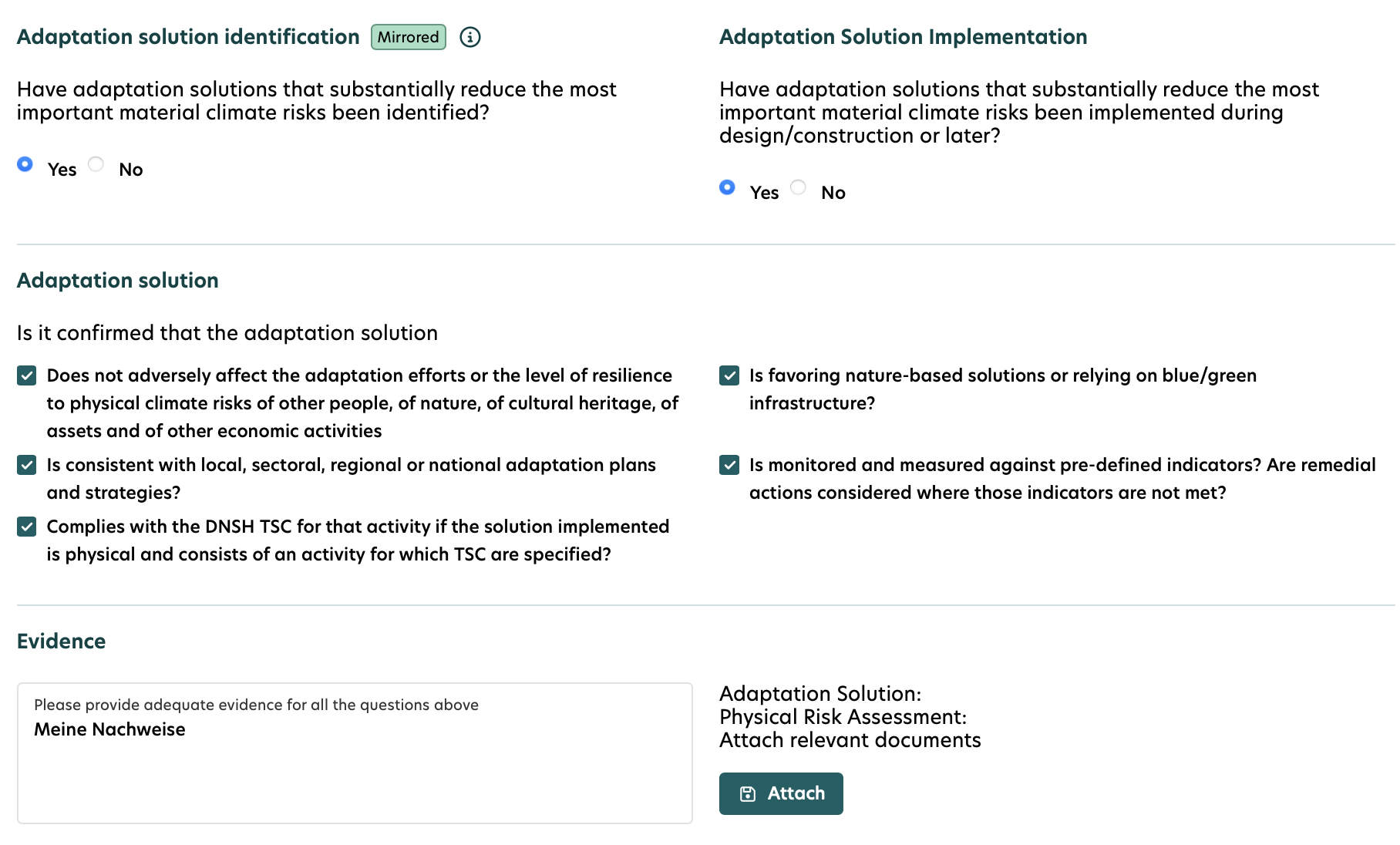Click the Evidence section heading
The height and width of the screenshot is (845, 1400).
tap(61, 641)
